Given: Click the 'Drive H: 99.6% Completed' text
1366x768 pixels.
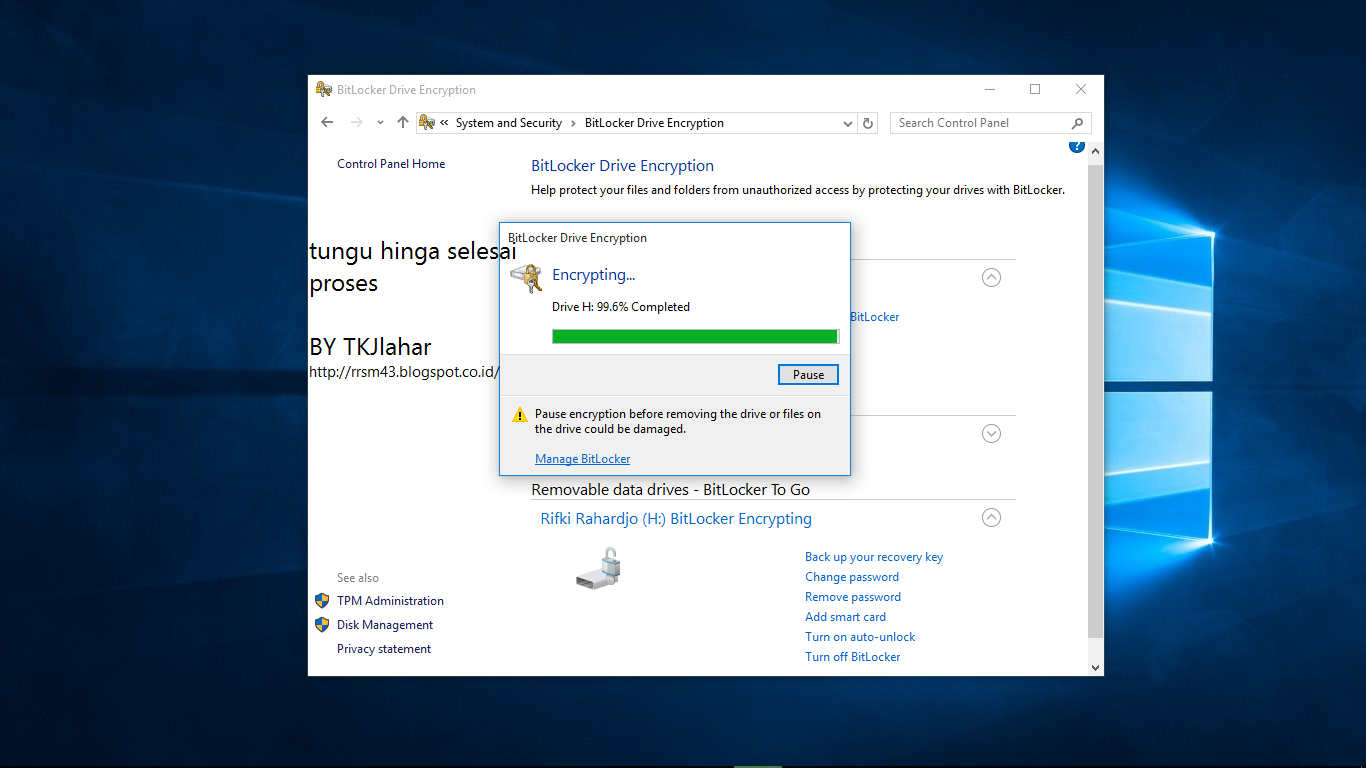Looking at the screenshot, I should pyautogui.click(x=621, y=307).
